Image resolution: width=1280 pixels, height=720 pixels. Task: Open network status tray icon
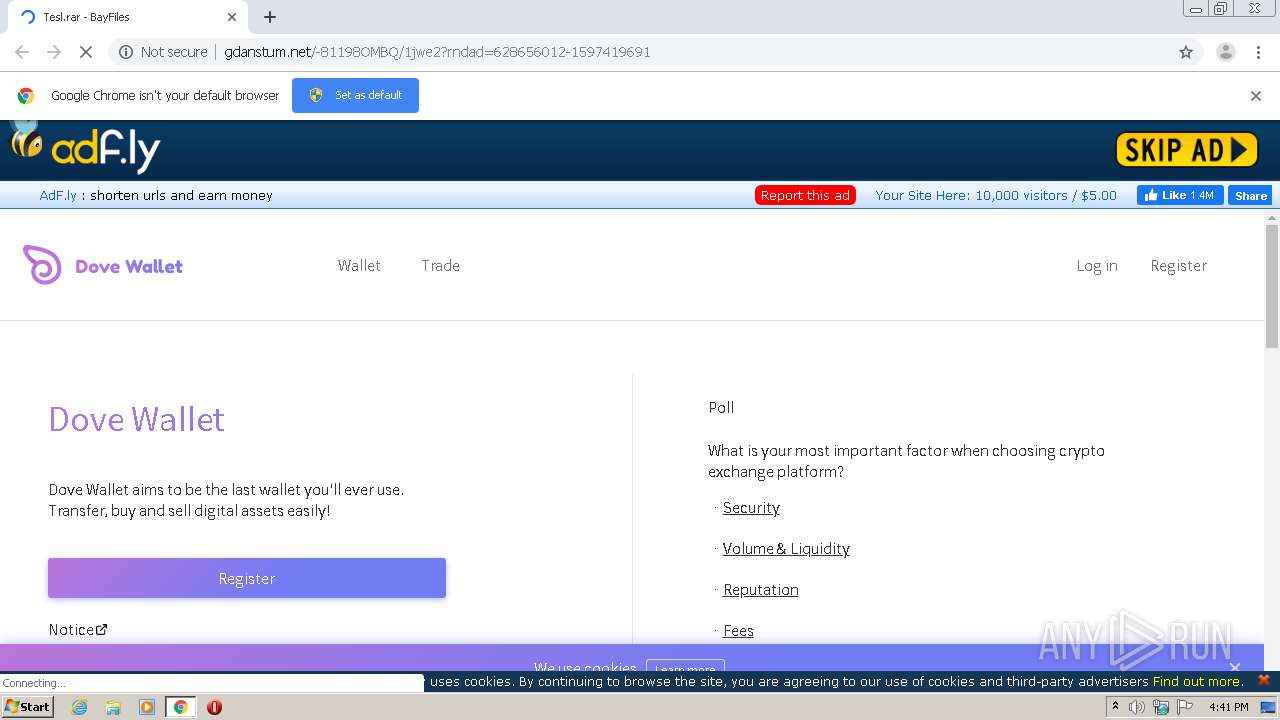1161,707
